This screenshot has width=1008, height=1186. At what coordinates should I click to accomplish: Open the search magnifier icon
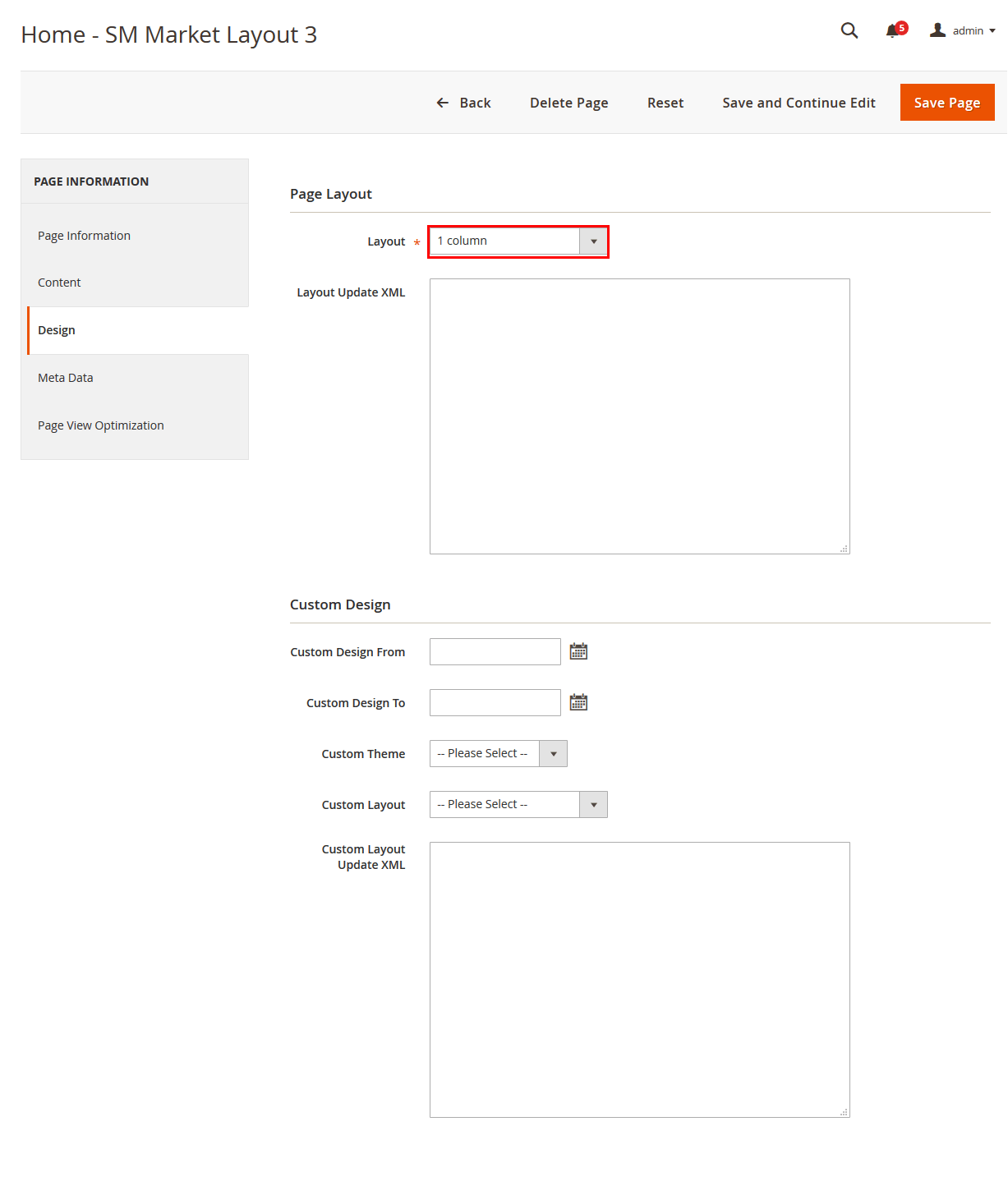849,30
